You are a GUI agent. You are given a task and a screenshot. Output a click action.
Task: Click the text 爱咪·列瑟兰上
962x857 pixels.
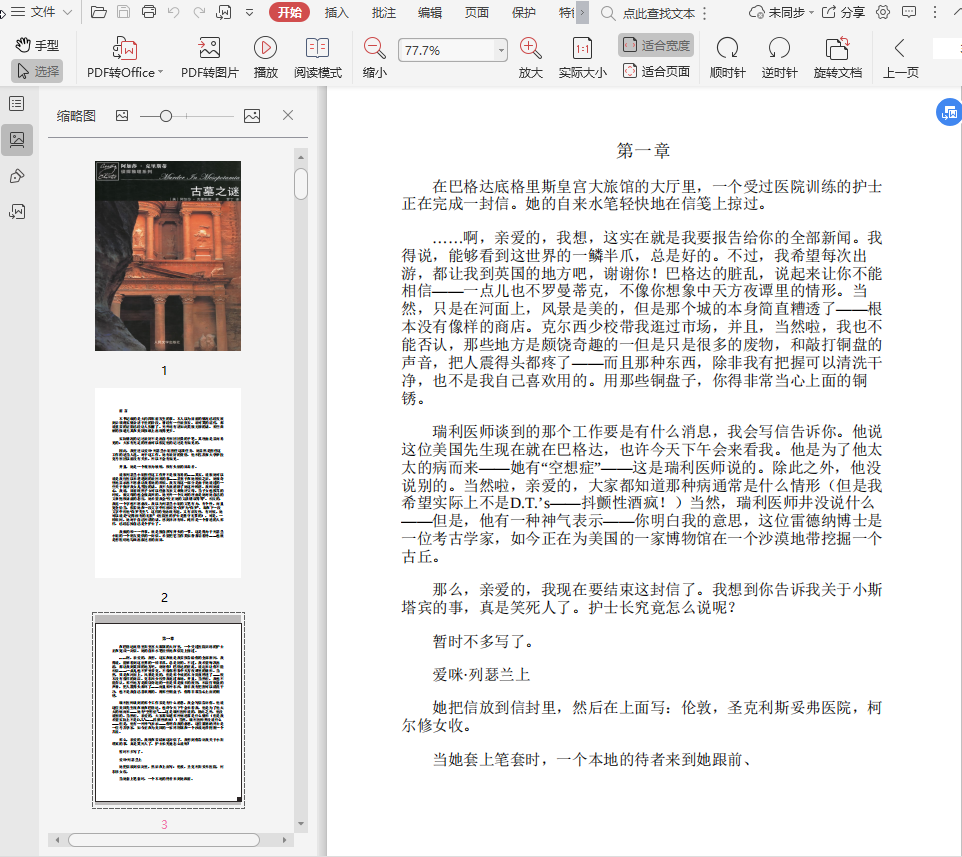point(481,675)
